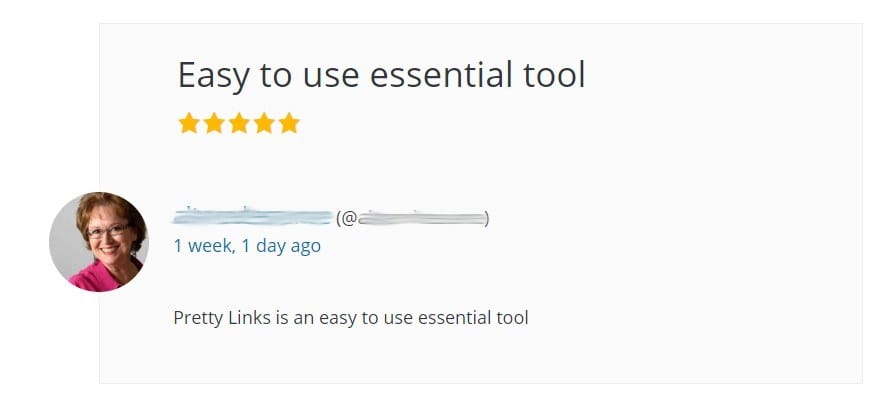The image size is (881, 403).
Task: Open the reviewer's circular profile photo
Action: [99, 242]
